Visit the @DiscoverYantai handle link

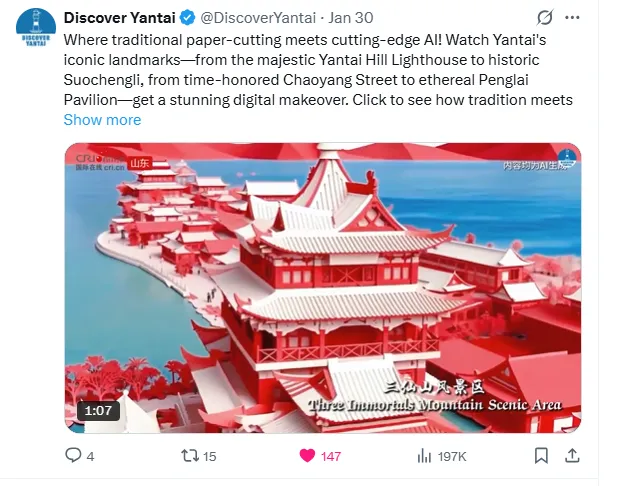point(258,18)
